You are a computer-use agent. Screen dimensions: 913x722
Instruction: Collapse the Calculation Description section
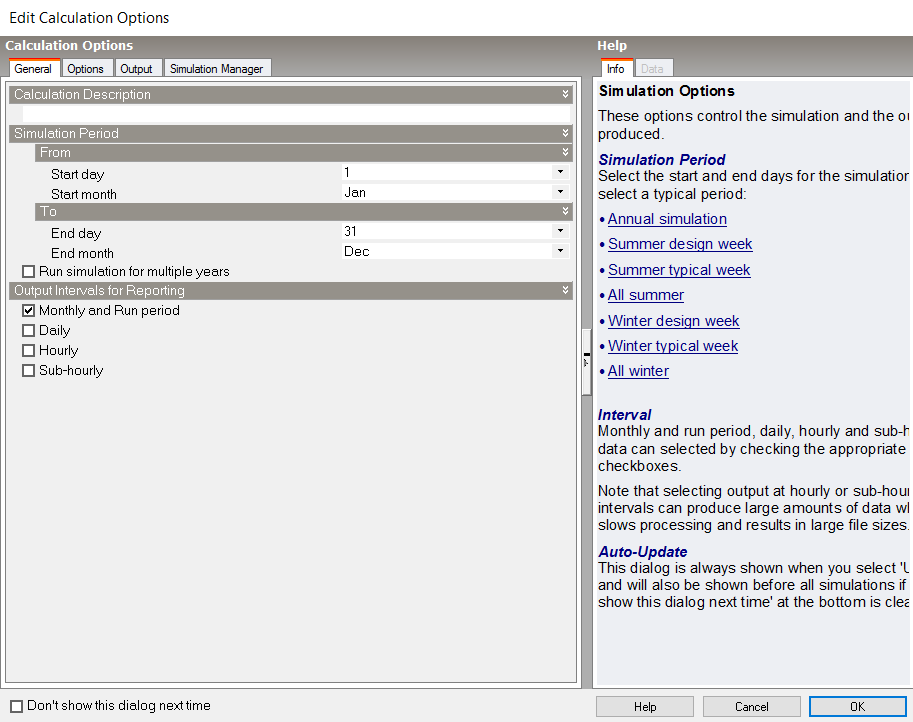[565, 94]
